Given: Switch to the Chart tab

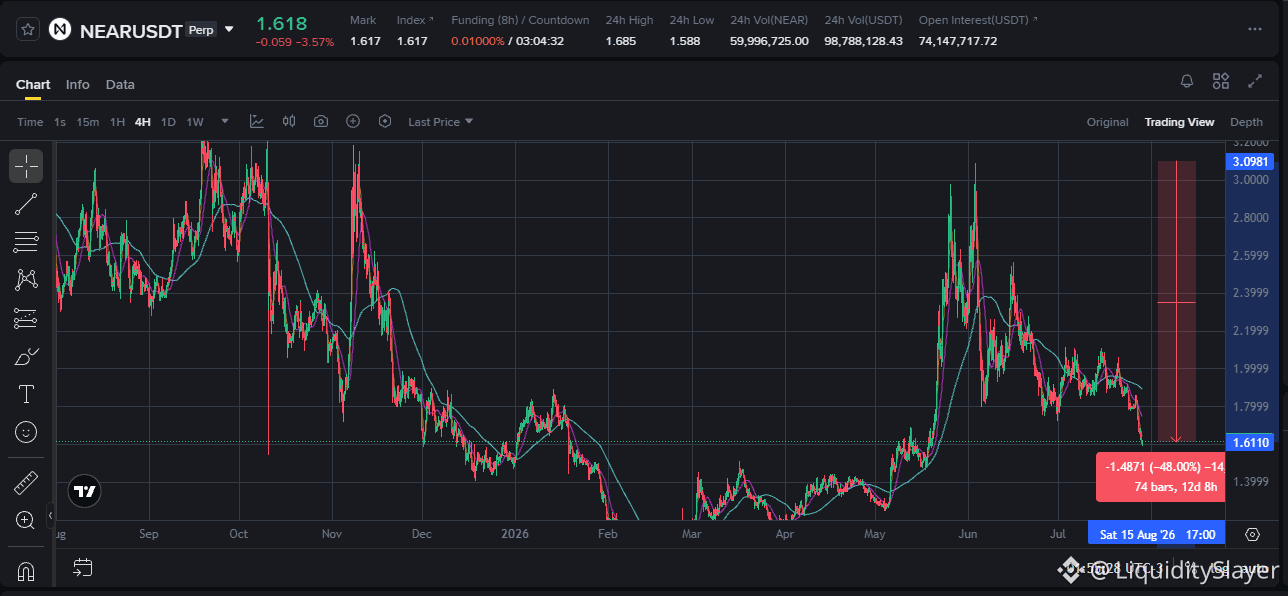Looking at the screenshot, I should [33, 85].
